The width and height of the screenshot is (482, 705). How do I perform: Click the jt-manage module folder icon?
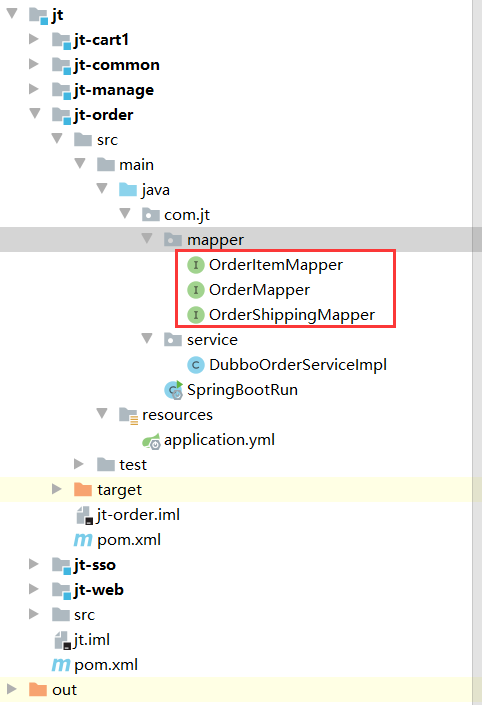pyautogui.click(x=61, y=91)
